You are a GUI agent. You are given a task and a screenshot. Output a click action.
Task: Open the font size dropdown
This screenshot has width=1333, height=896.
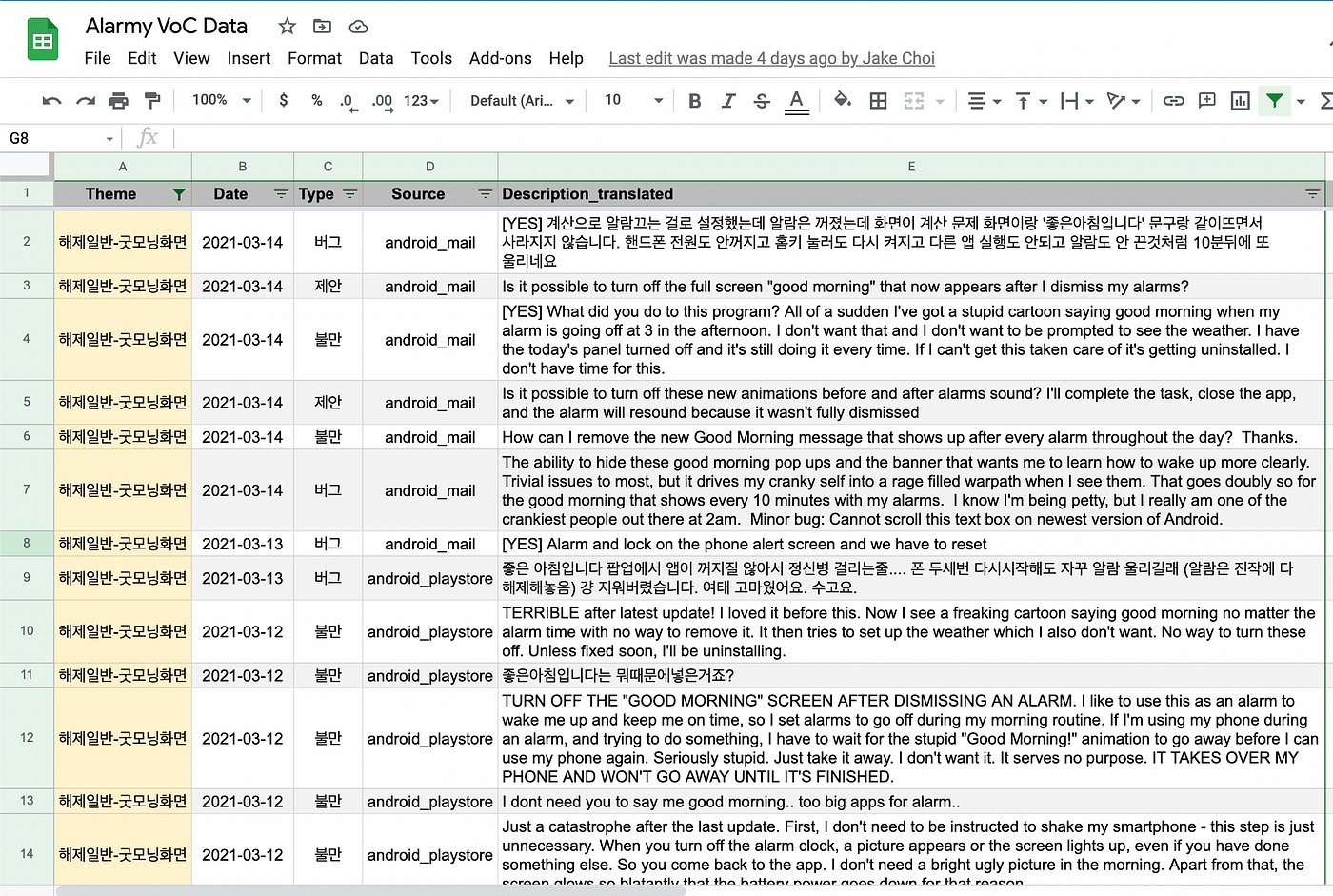[x=633, y=100]
